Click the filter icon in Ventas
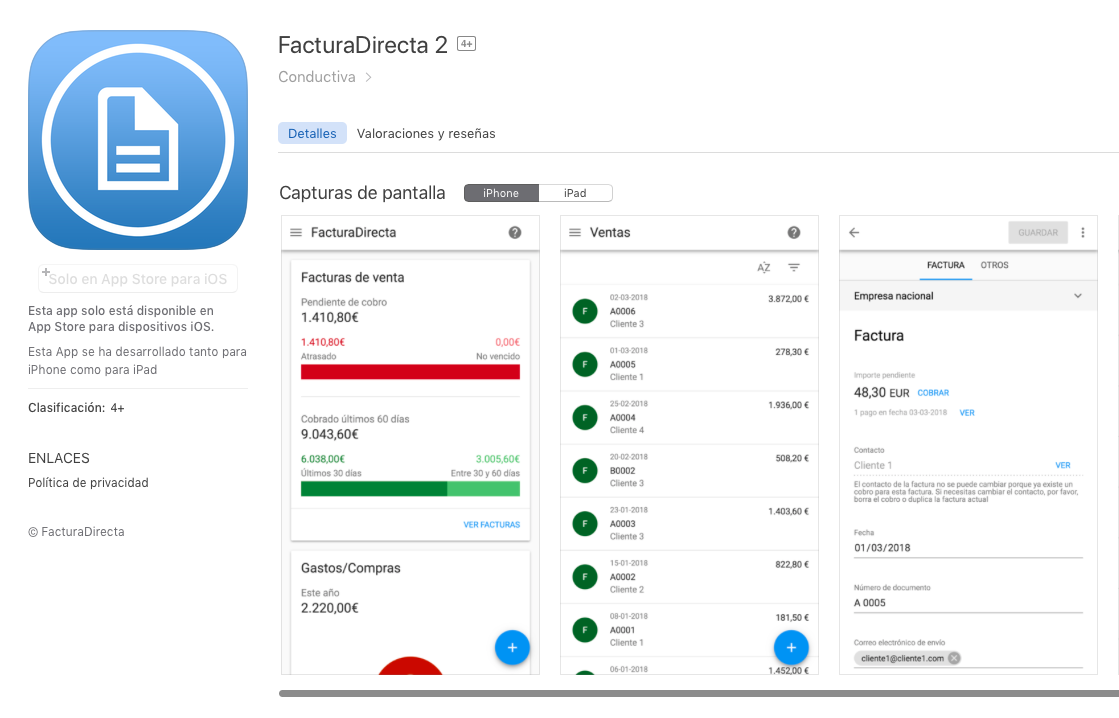Screen dimensions: 1119x718 794,268
